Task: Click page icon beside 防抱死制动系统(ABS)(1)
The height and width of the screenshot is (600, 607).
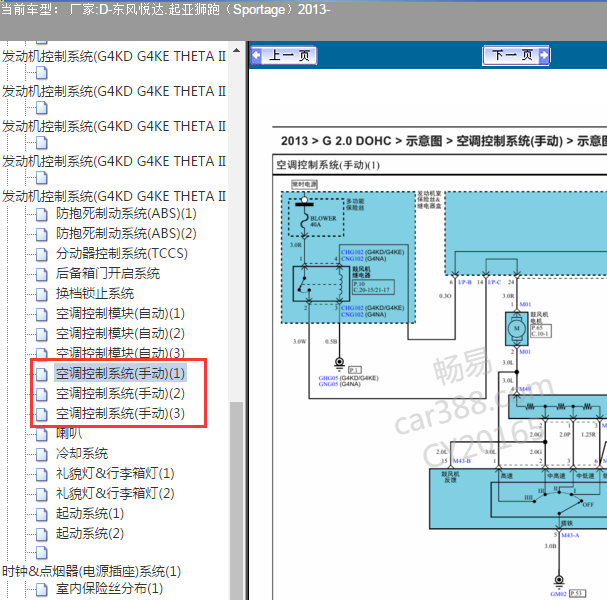Action: click(x=42, y=214)
